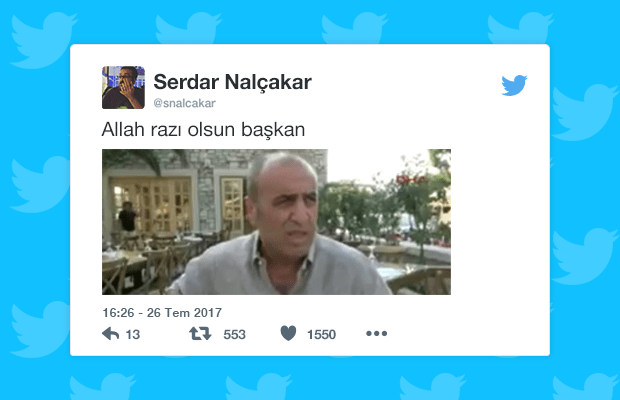Image resolution: width=620 pixels, height=400 pixels.
Task: Click the faded bird watermark in bottom-right corner
Action: point(585,387)
